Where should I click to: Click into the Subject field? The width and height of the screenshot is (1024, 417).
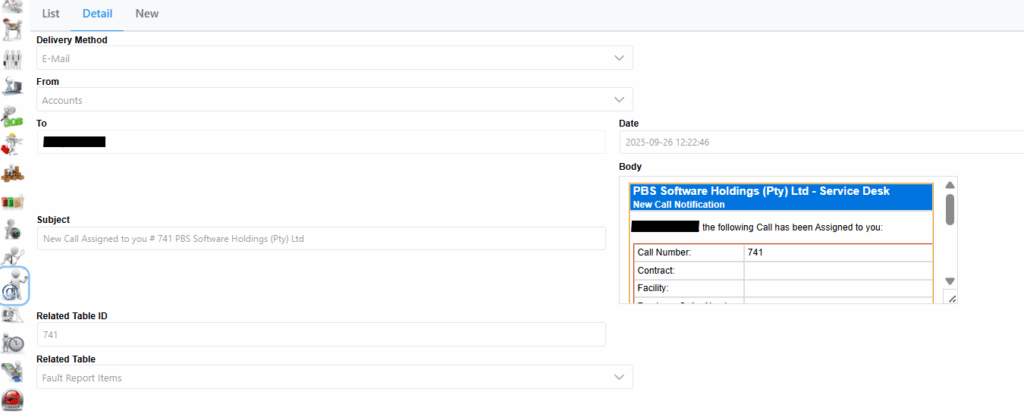(x=321, y=239)
